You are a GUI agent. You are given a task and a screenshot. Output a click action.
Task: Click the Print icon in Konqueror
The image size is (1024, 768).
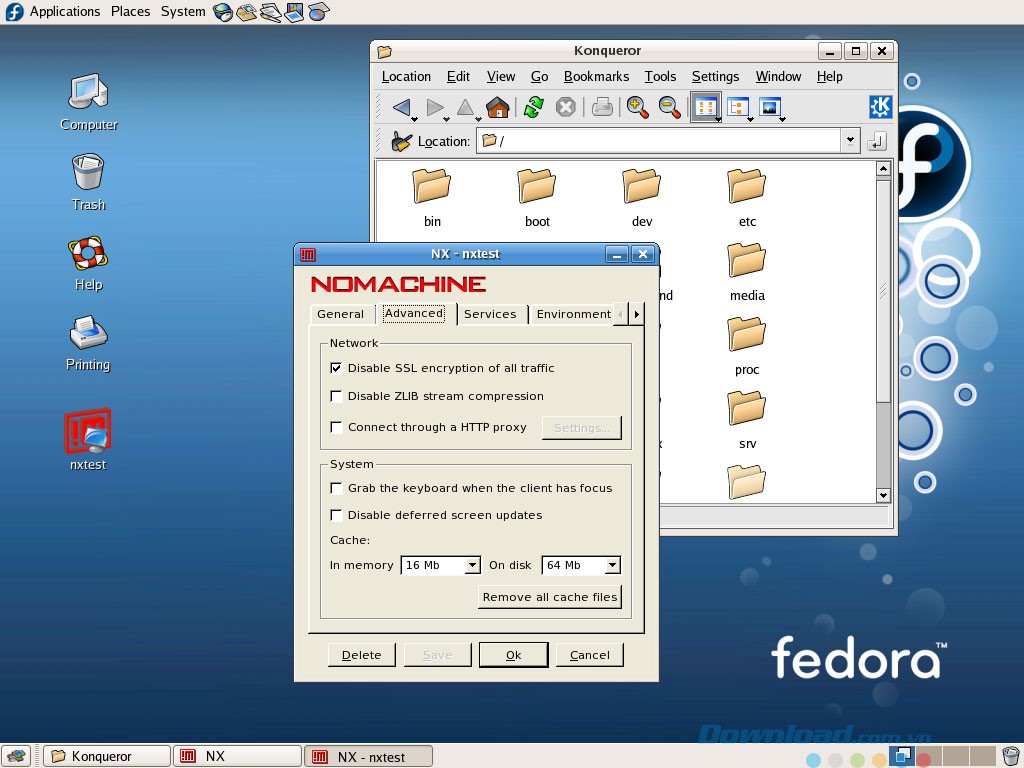[x=601, y=107]
